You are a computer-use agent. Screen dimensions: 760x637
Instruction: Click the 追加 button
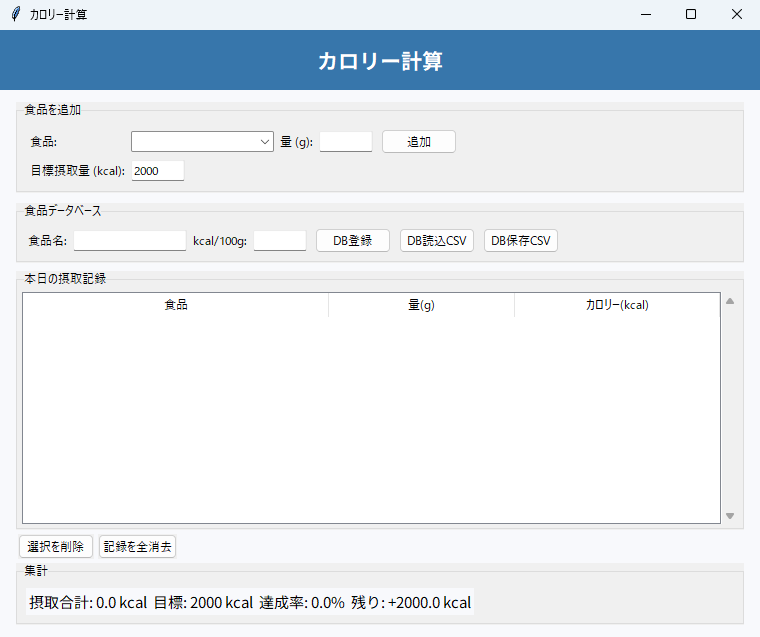[x=419, y=142]
